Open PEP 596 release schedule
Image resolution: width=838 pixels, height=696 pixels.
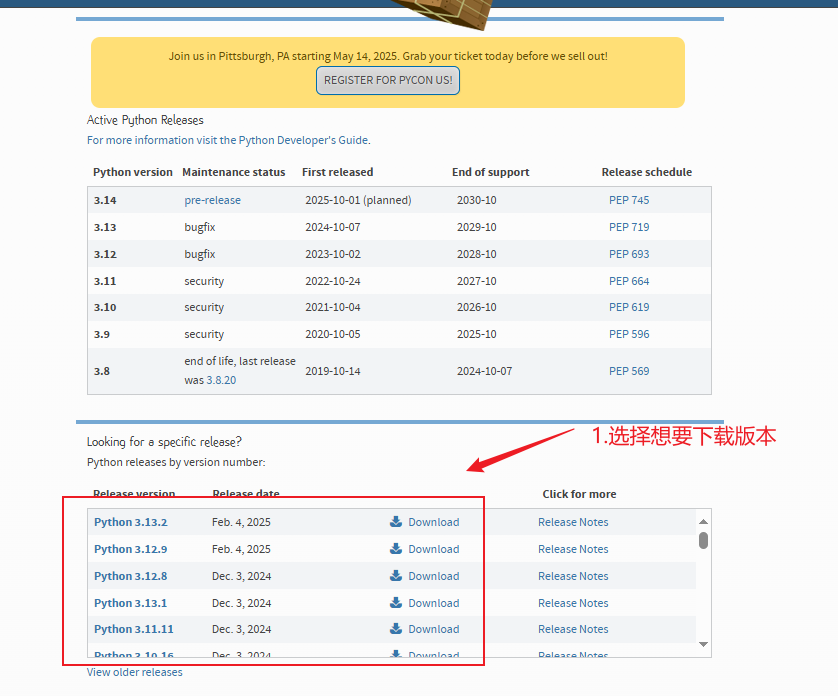[629, 334]
